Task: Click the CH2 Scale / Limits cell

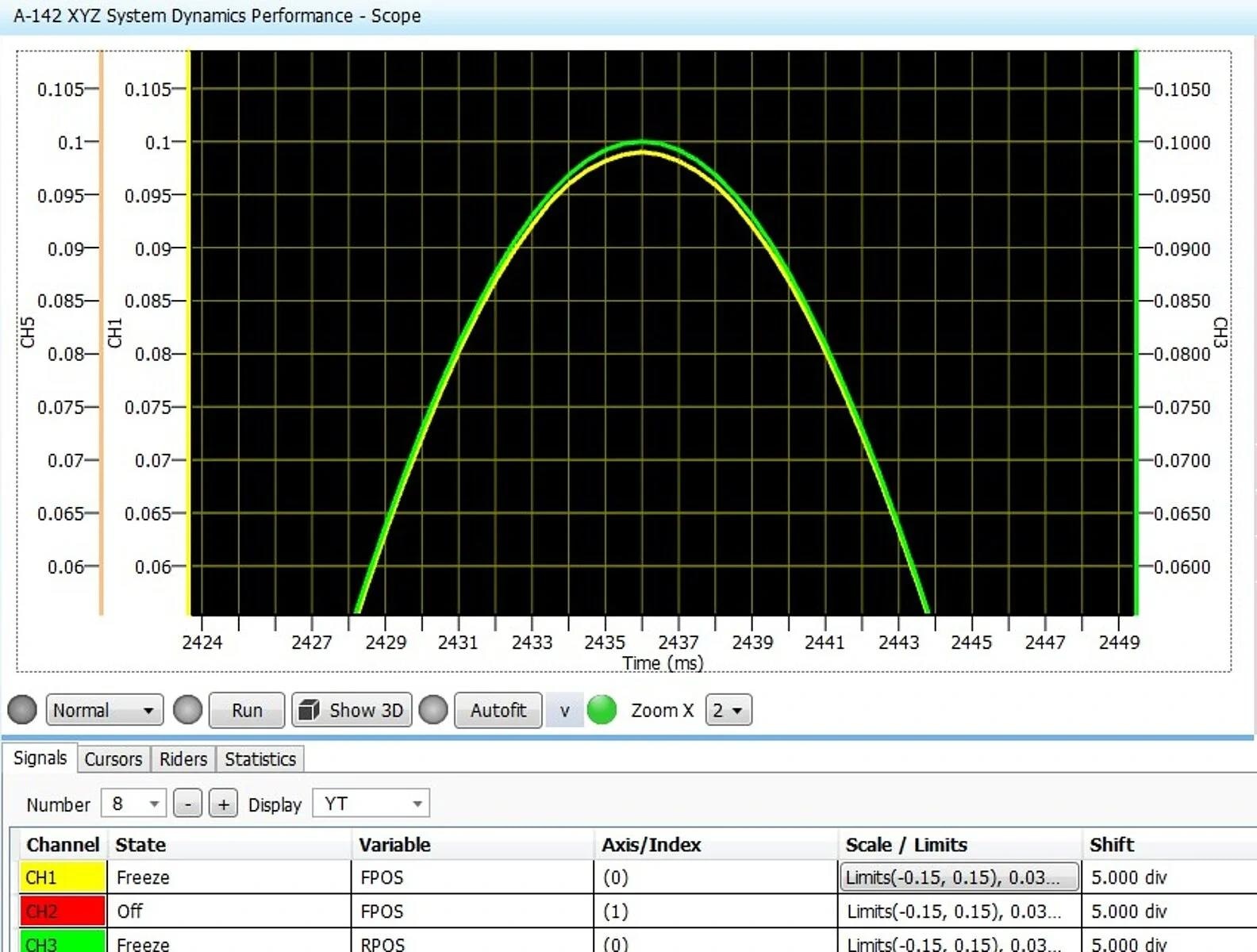Action: point(959,911)
